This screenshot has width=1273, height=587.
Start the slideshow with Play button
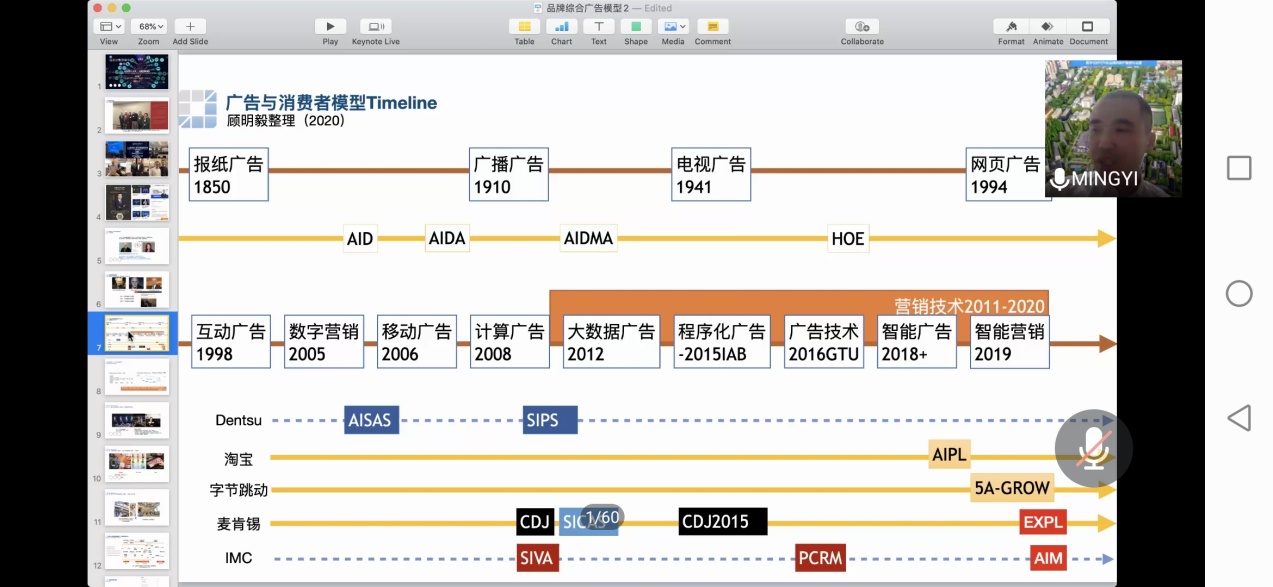tap(330, 27)
